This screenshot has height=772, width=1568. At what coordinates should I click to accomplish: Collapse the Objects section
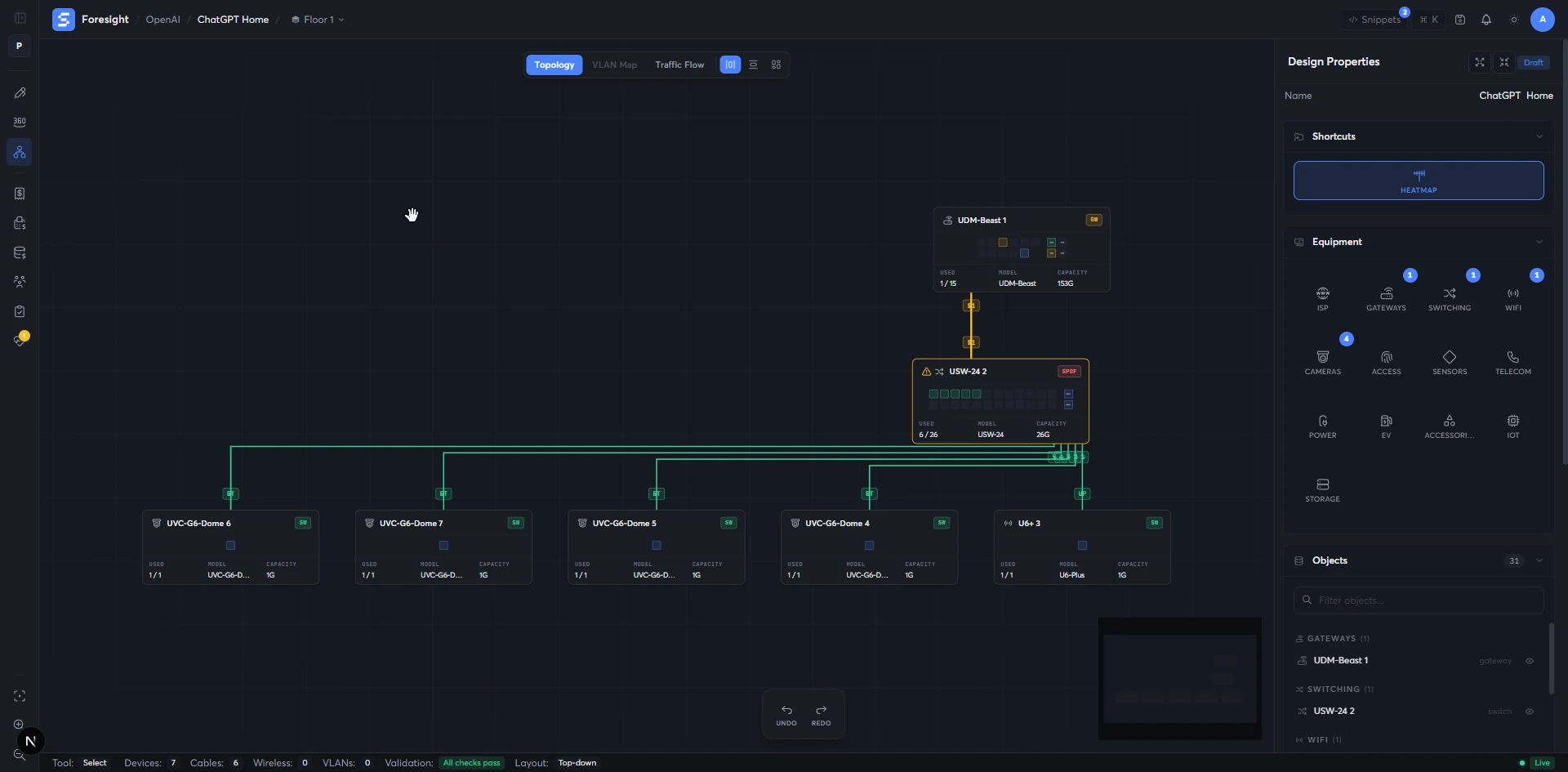[x=1539, y=560]
